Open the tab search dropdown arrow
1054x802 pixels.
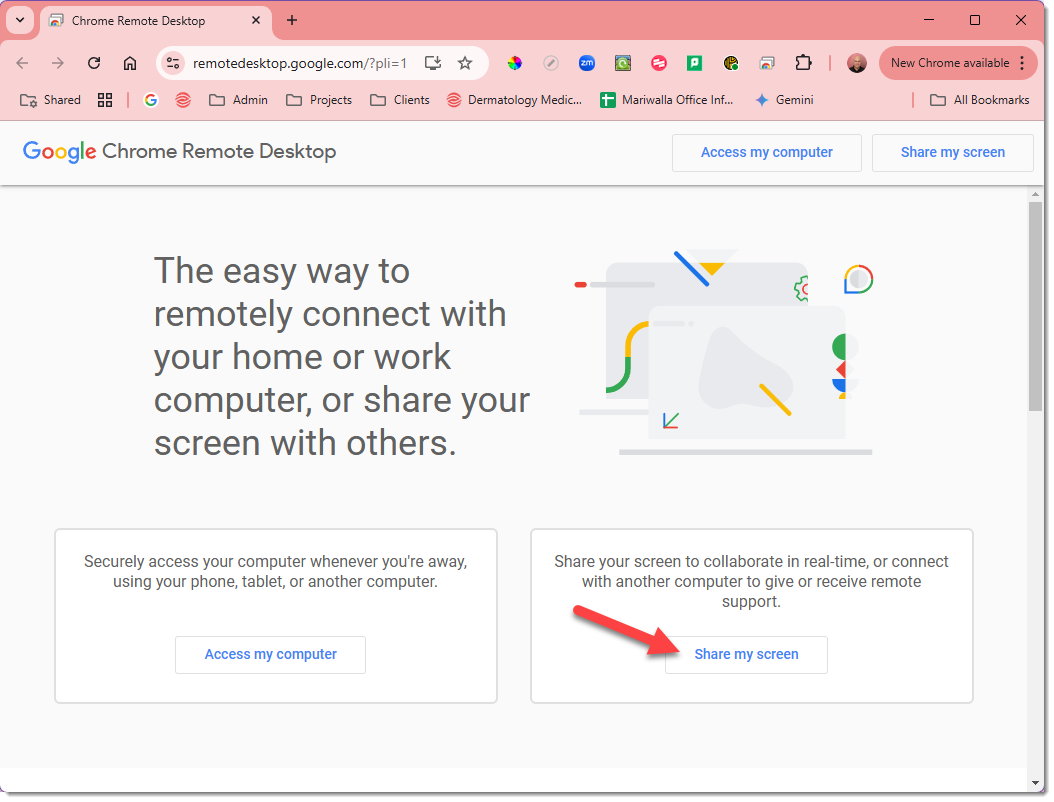click(20, 20)
